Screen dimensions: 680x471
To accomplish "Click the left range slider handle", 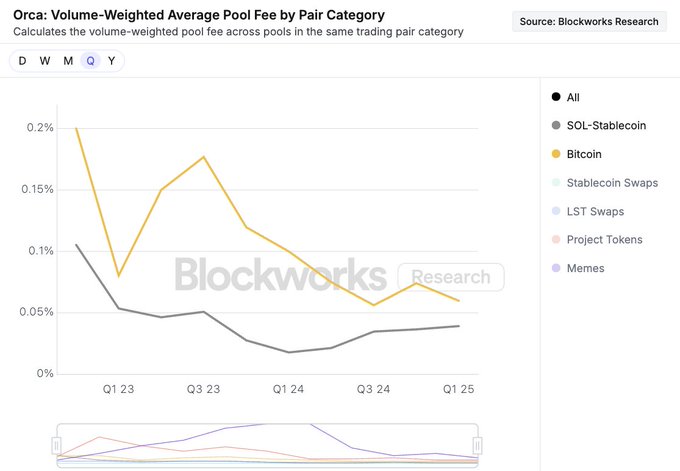I will (57, 445).
